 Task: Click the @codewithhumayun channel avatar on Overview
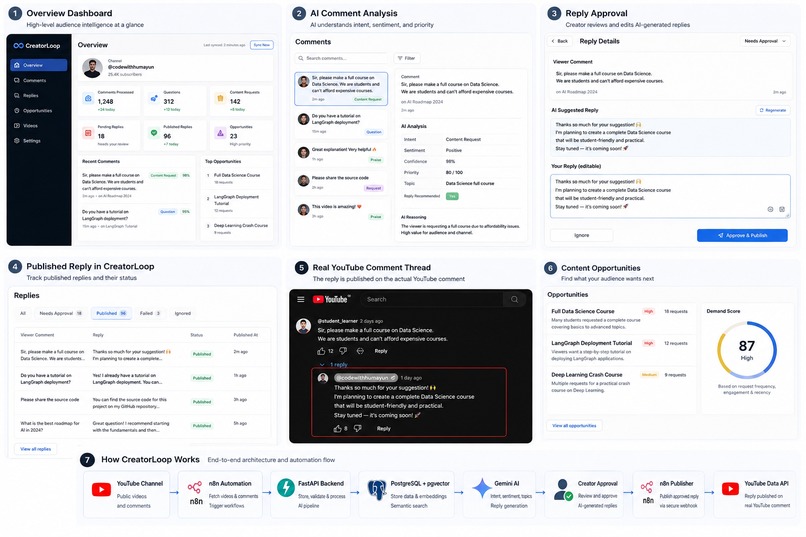(93, 68)
